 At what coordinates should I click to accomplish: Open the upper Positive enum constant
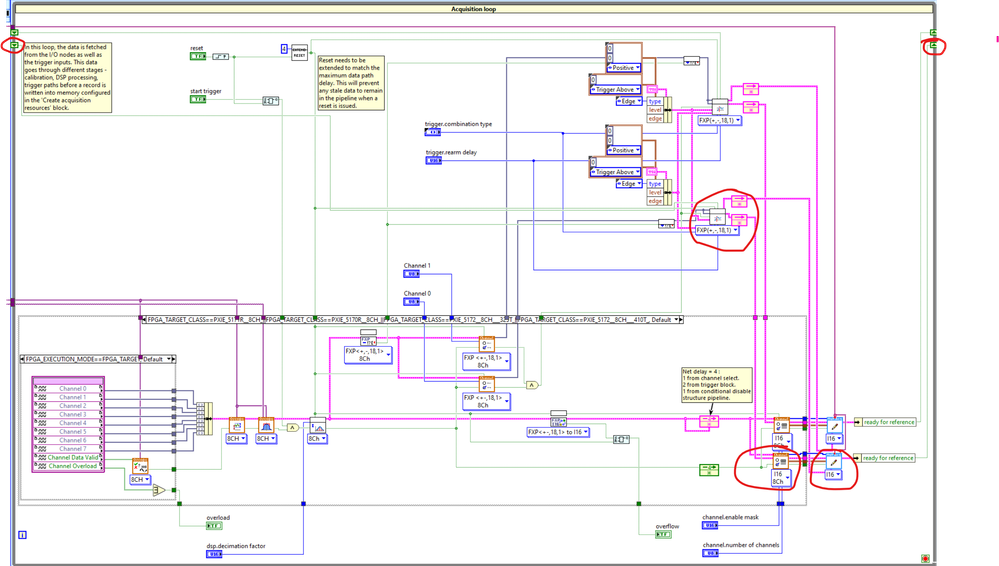tap(624, 68)
